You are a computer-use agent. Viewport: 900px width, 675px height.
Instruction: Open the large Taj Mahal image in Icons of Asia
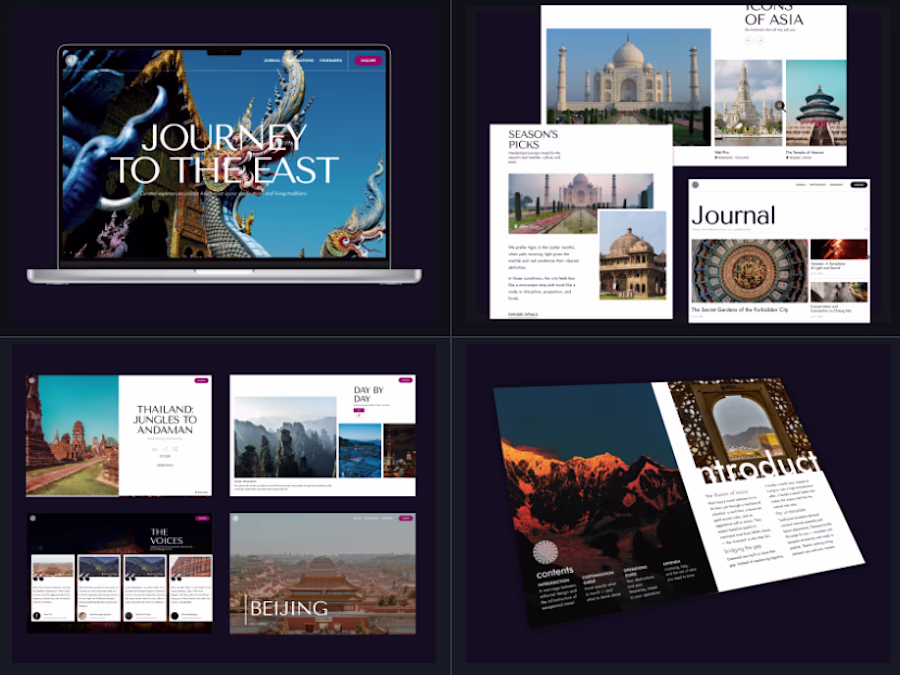coord(629,86)
